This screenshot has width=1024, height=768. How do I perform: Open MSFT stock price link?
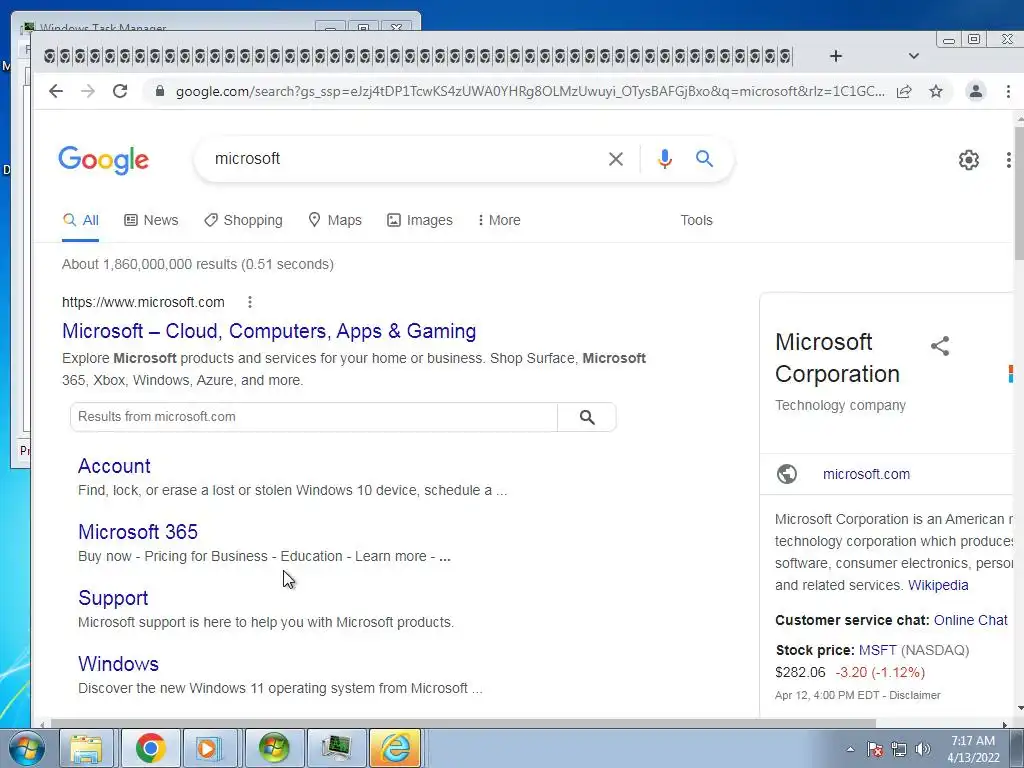tap(877, 650)
